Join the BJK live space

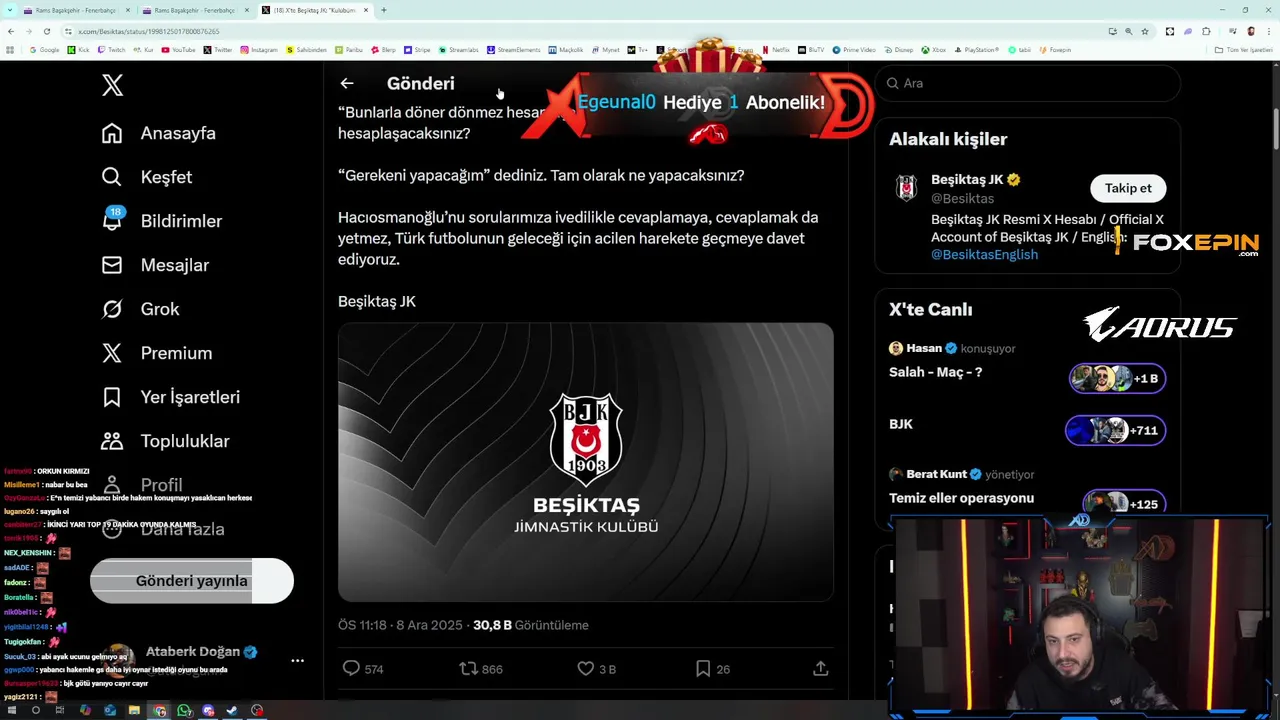(901, 424)
